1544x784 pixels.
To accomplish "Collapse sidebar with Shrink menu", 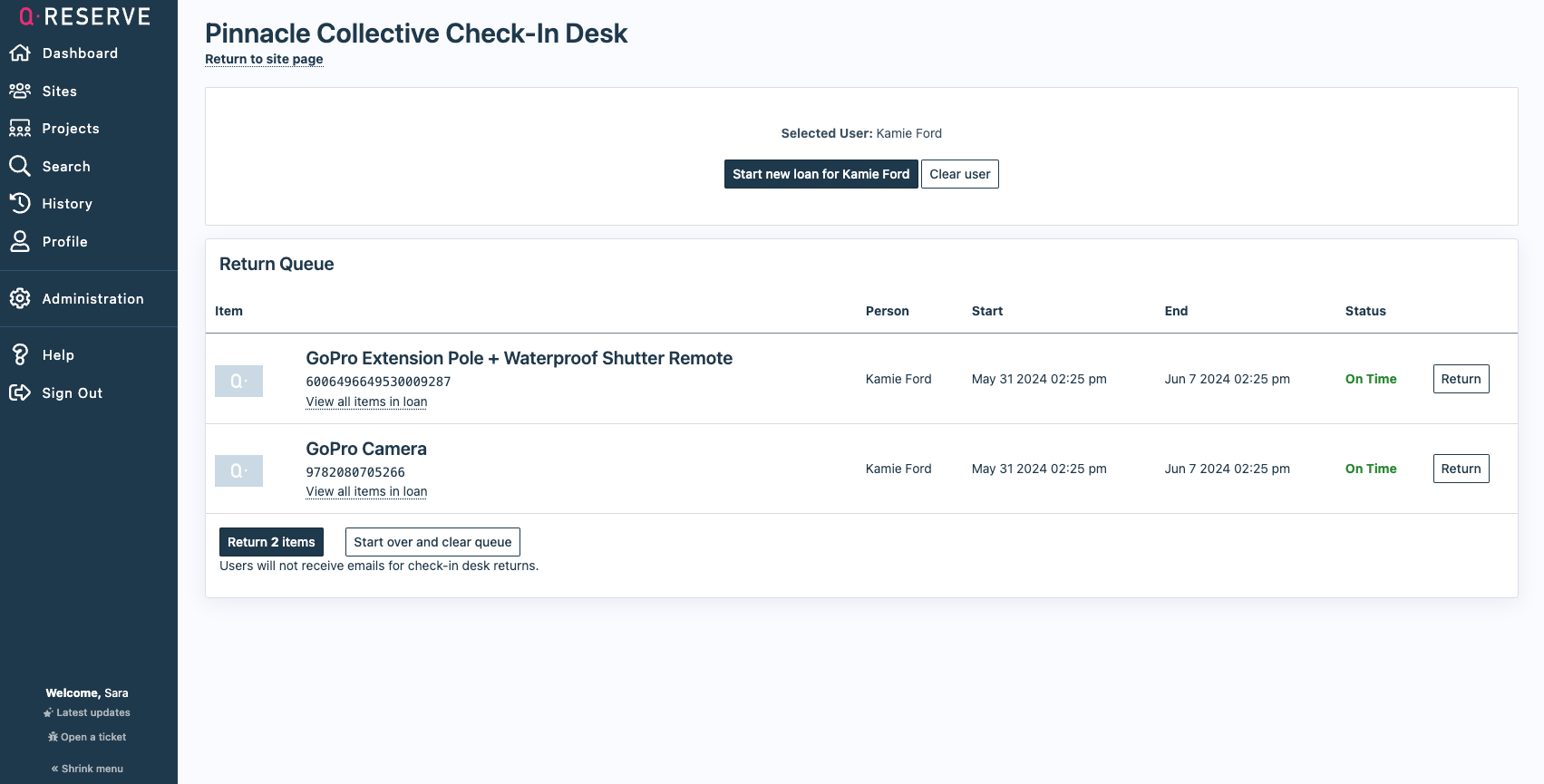I will coord(87,769).
